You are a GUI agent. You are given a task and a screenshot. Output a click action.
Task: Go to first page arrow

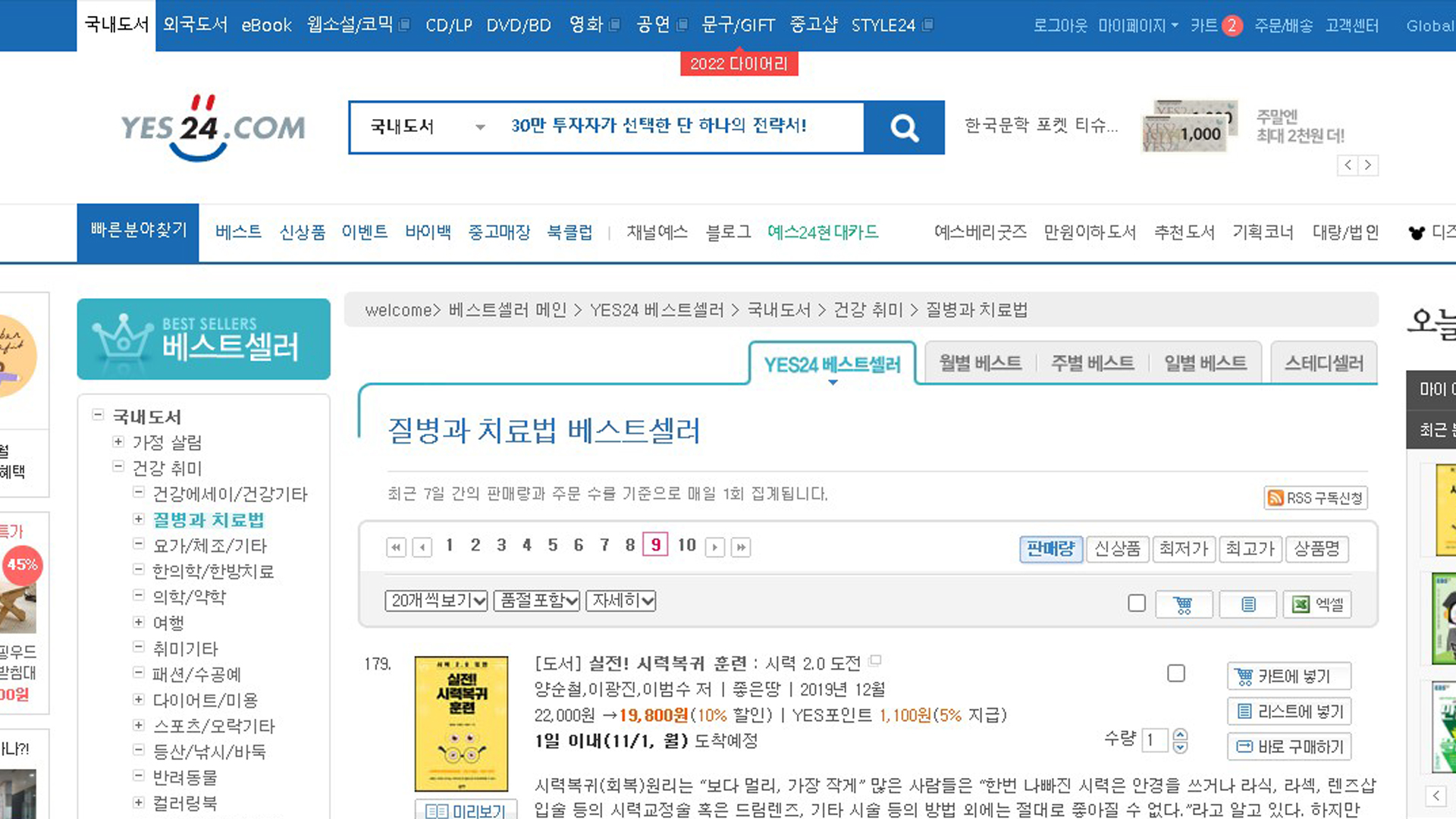396,547
